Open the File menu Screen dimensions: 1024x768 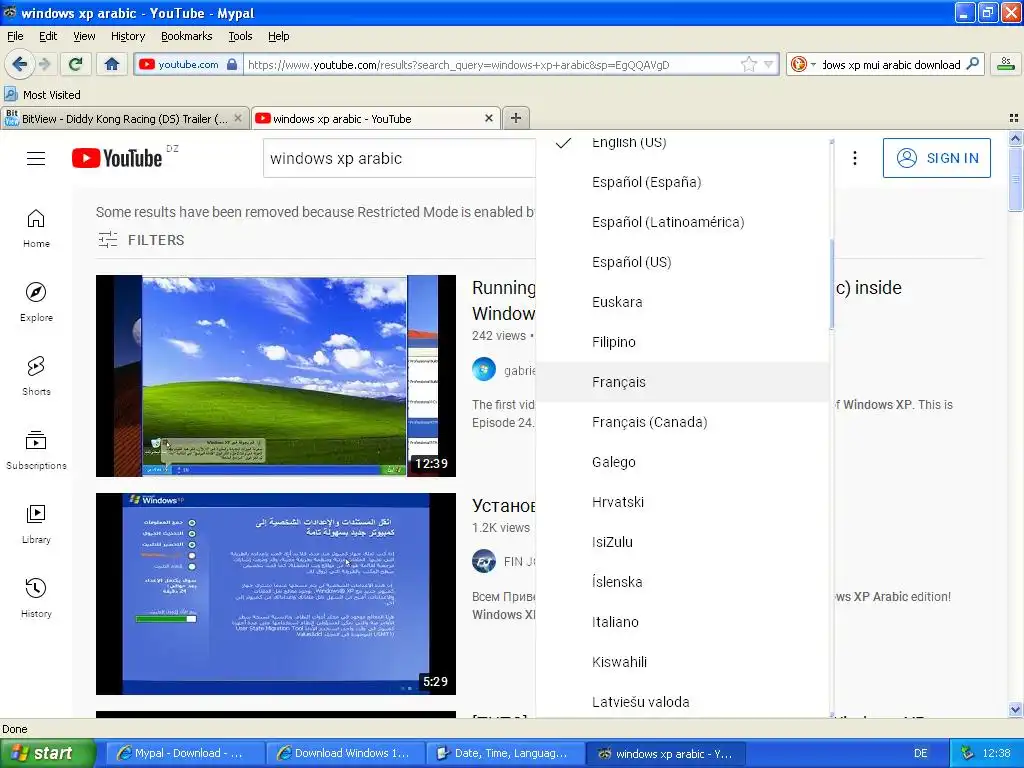click(x=15, y=36)
